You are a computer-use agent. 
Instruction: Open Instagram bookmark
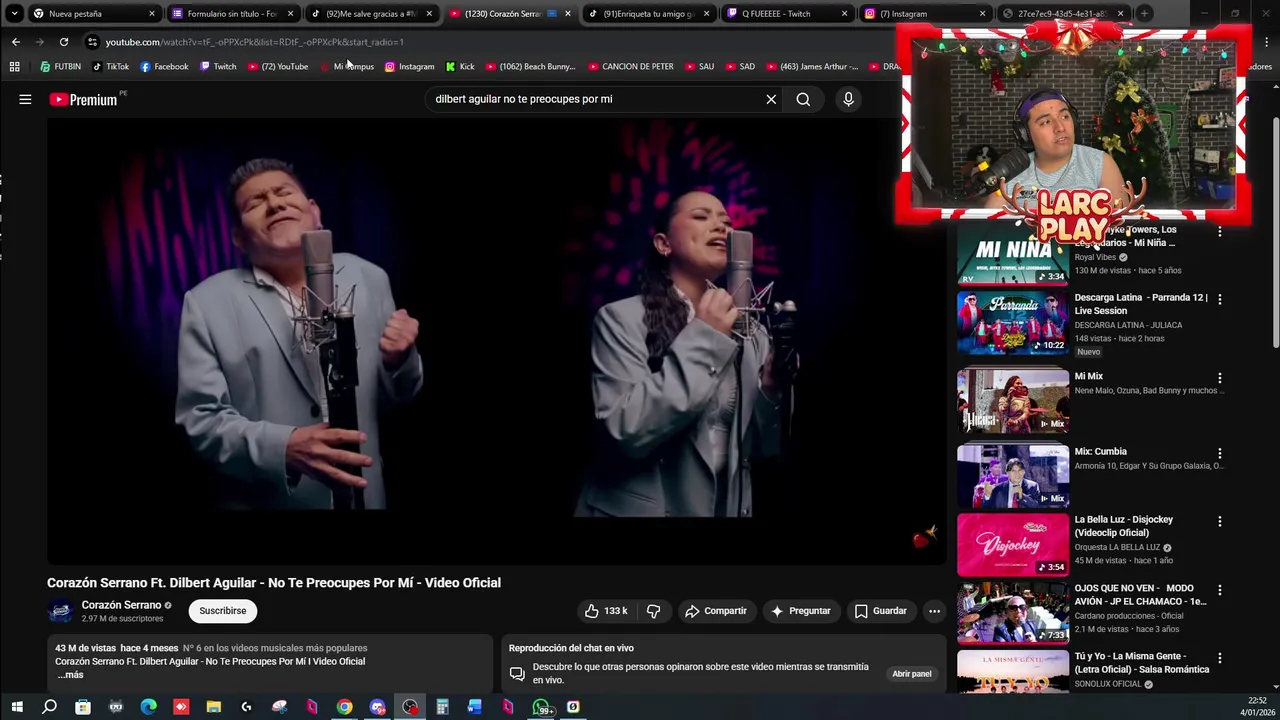coord(409,67)
